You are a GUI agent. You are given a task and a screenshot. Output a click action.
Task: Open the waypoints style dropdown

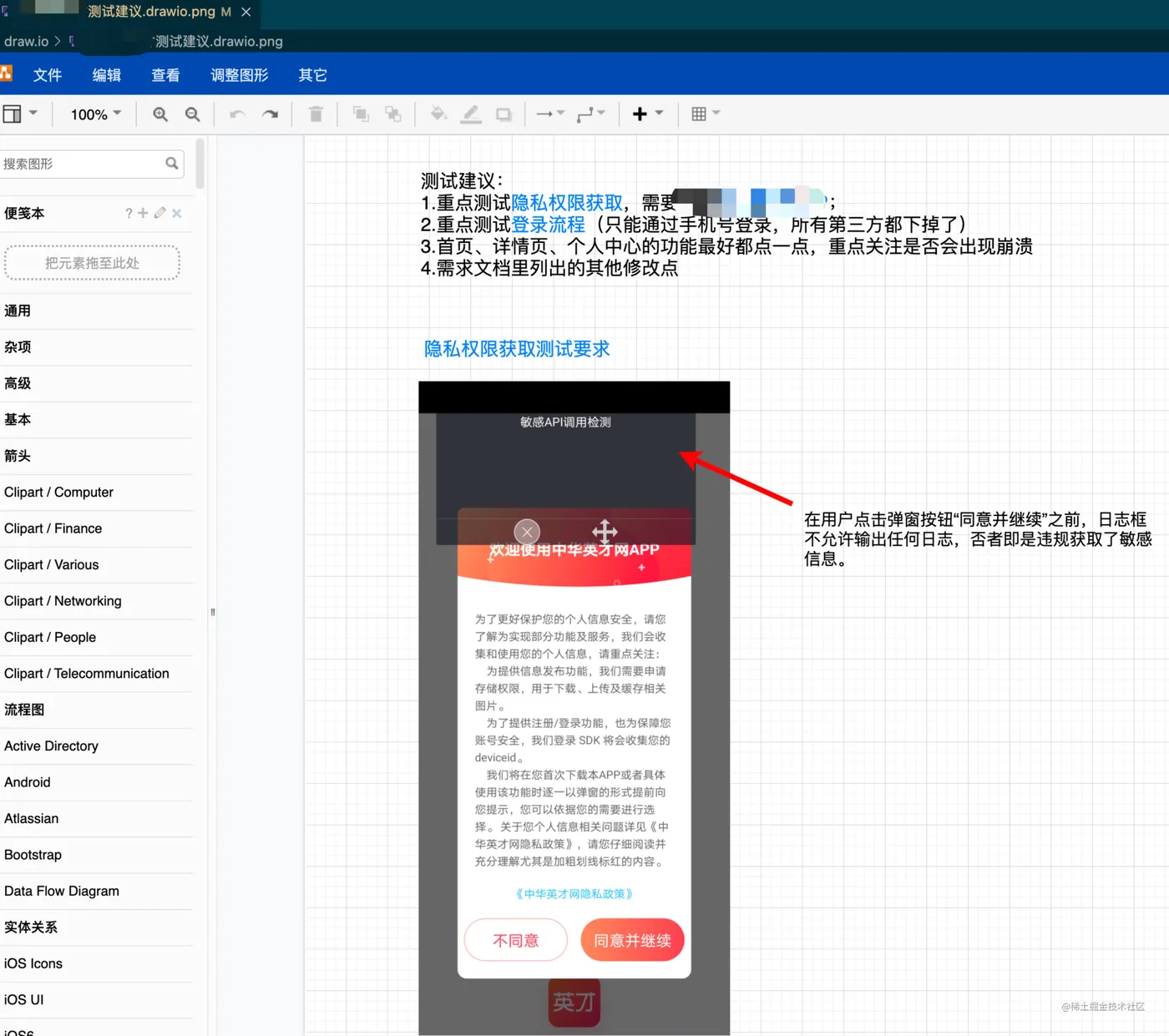click(590, 114)
